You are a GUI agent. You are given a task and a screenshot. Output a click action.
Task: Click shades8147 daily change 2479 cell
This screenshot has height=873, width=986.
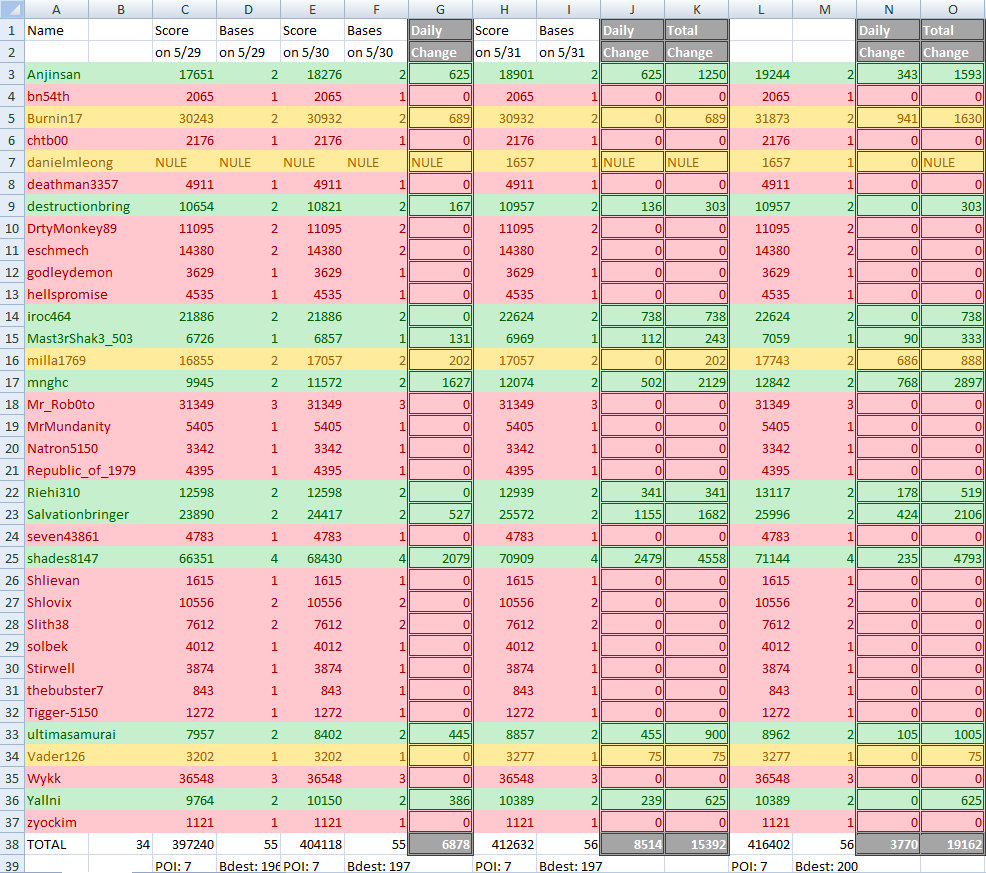632,559
